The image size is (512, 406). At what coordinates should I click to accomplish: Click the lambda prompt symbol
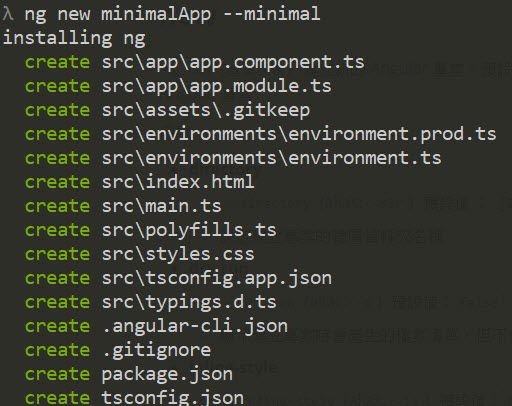pyautogui.click(x=8, y=15)
